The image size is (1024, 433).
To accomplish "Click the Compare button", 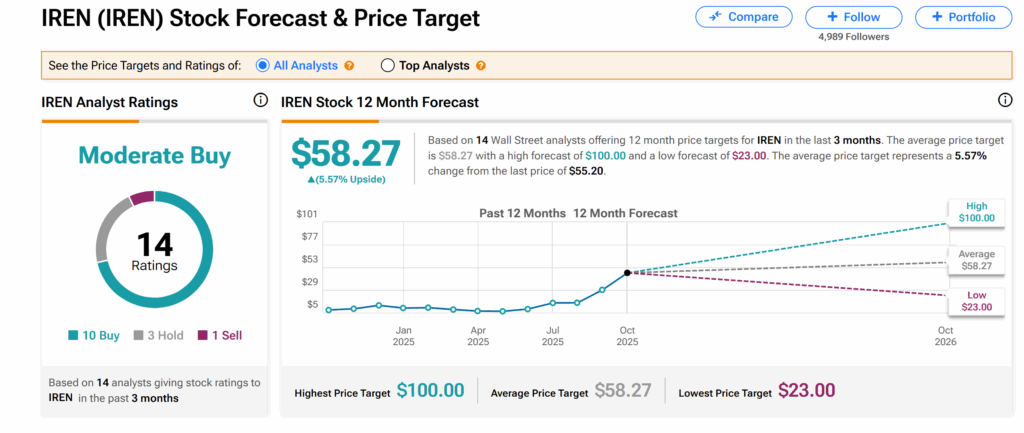I will (743, 17).
